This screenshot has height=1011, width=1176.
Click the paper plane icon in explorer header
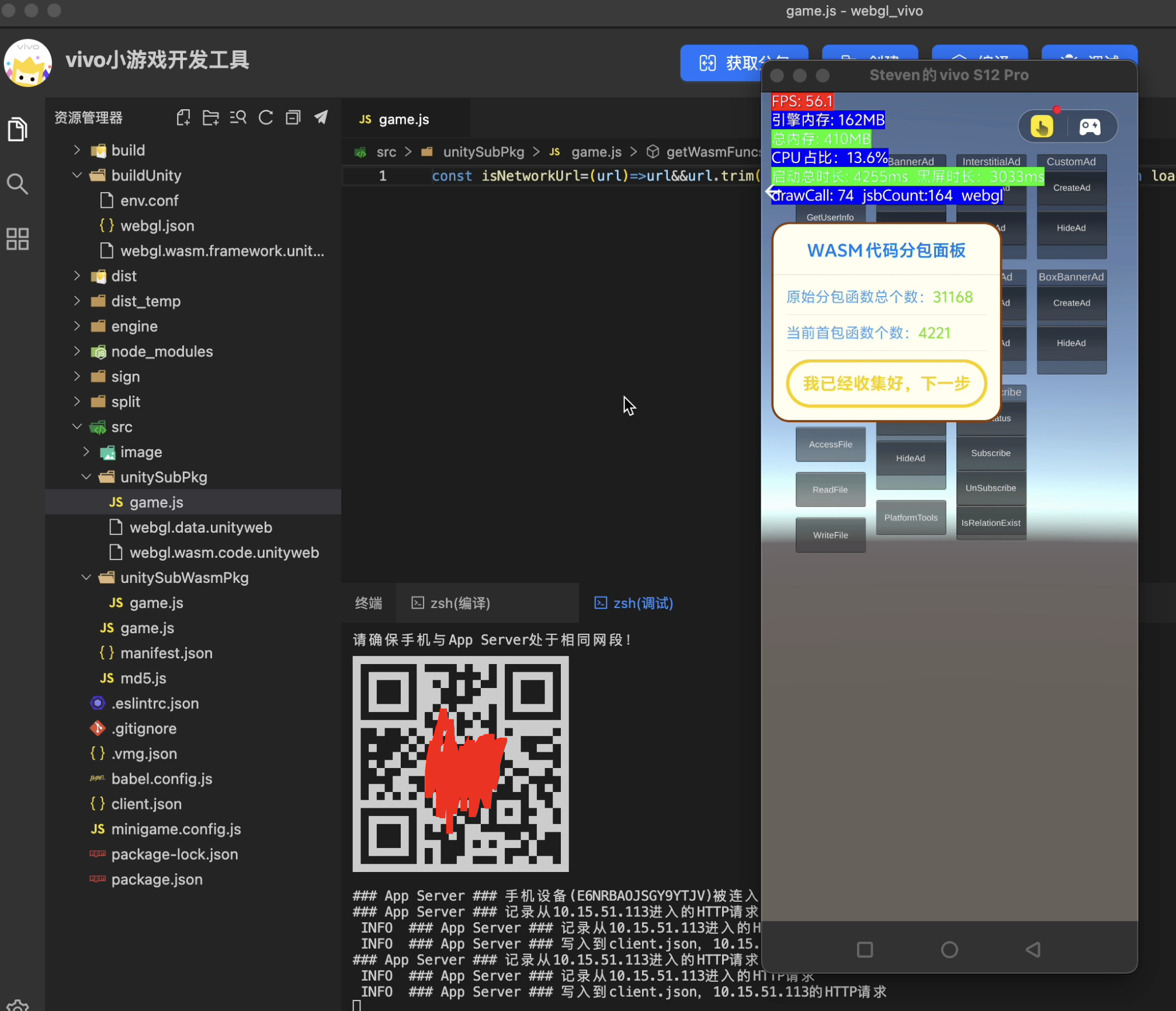click(321, 117)
